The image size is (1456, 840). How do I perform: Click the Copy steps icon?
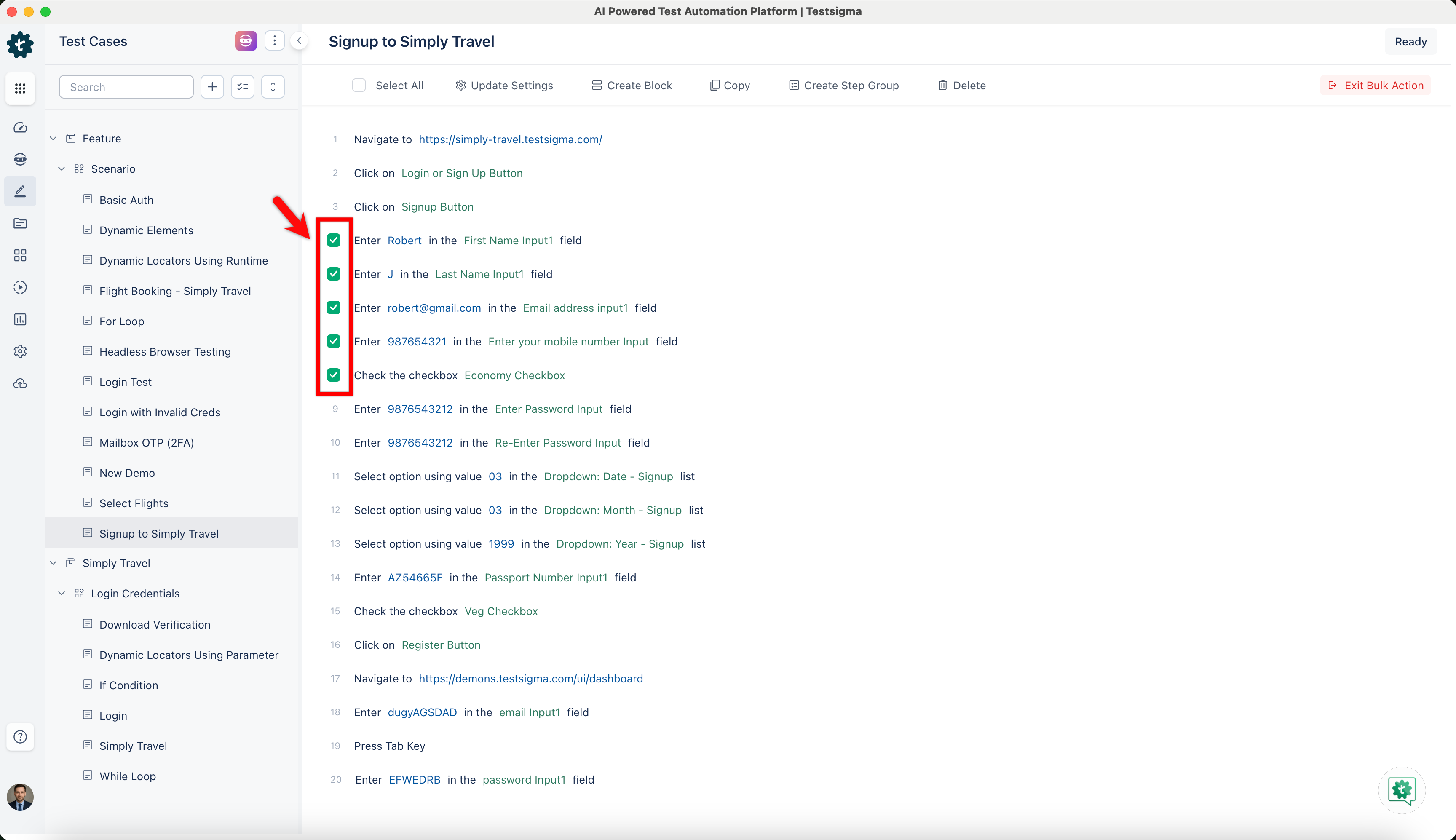click(714, 86)
